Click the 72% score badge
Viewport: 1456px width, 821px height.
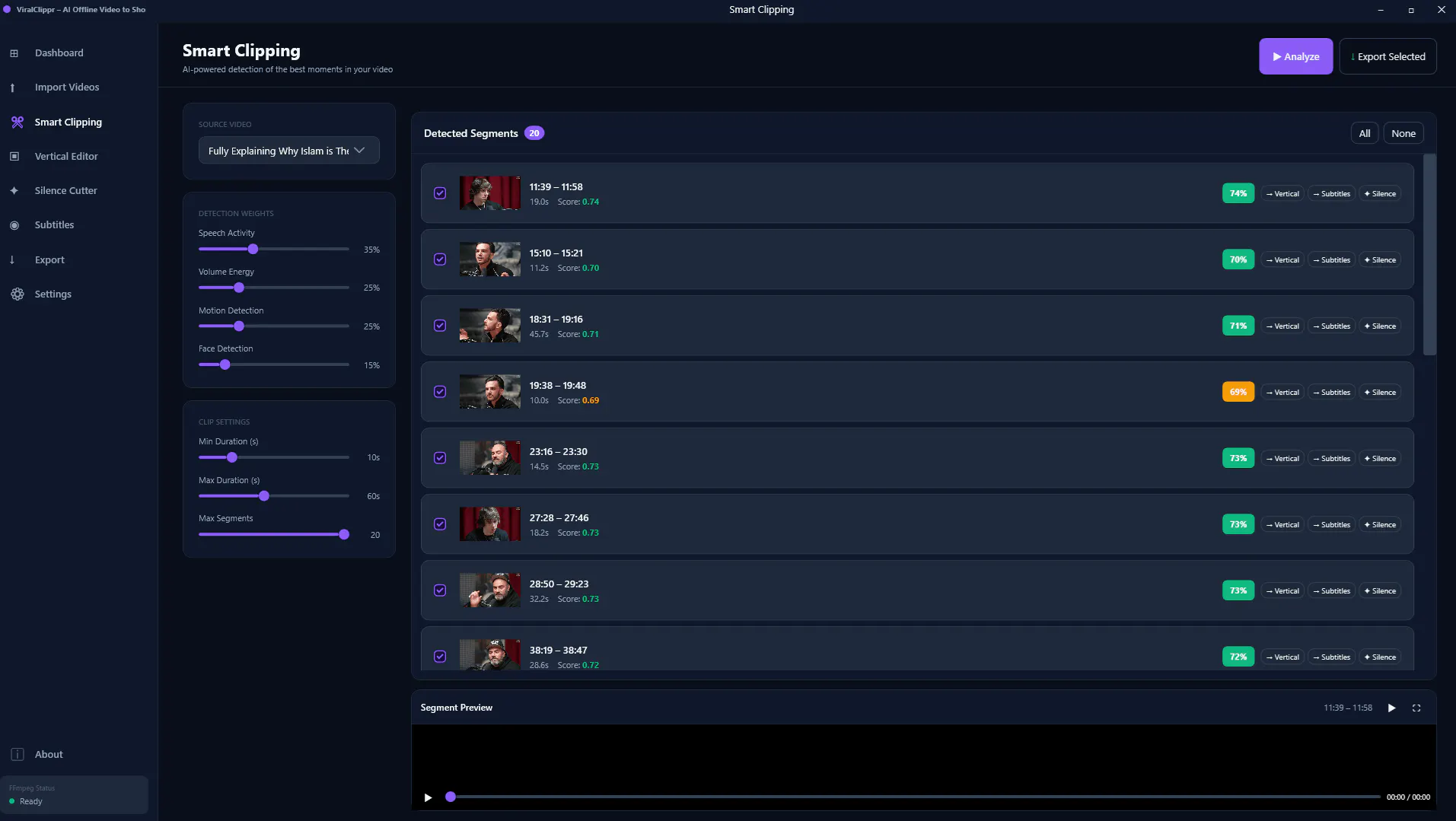(1238, 657)
